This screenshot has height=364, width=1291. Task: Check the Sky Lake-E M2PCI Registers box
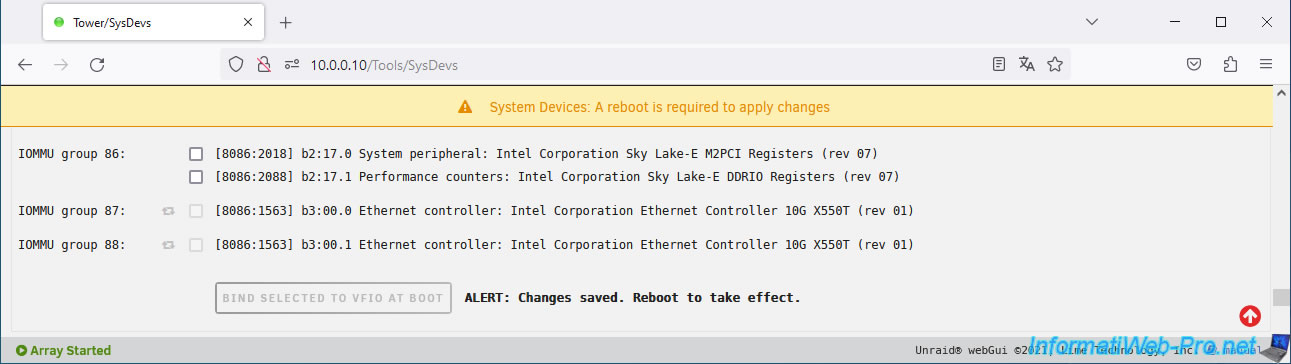coord(196,154)
